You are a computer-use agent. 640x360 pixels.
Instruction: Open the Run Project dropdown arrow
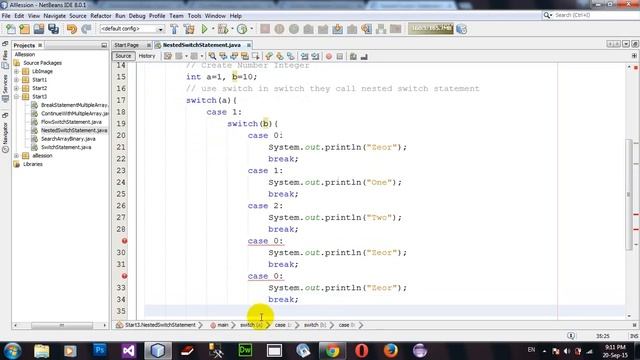[213, 29]
